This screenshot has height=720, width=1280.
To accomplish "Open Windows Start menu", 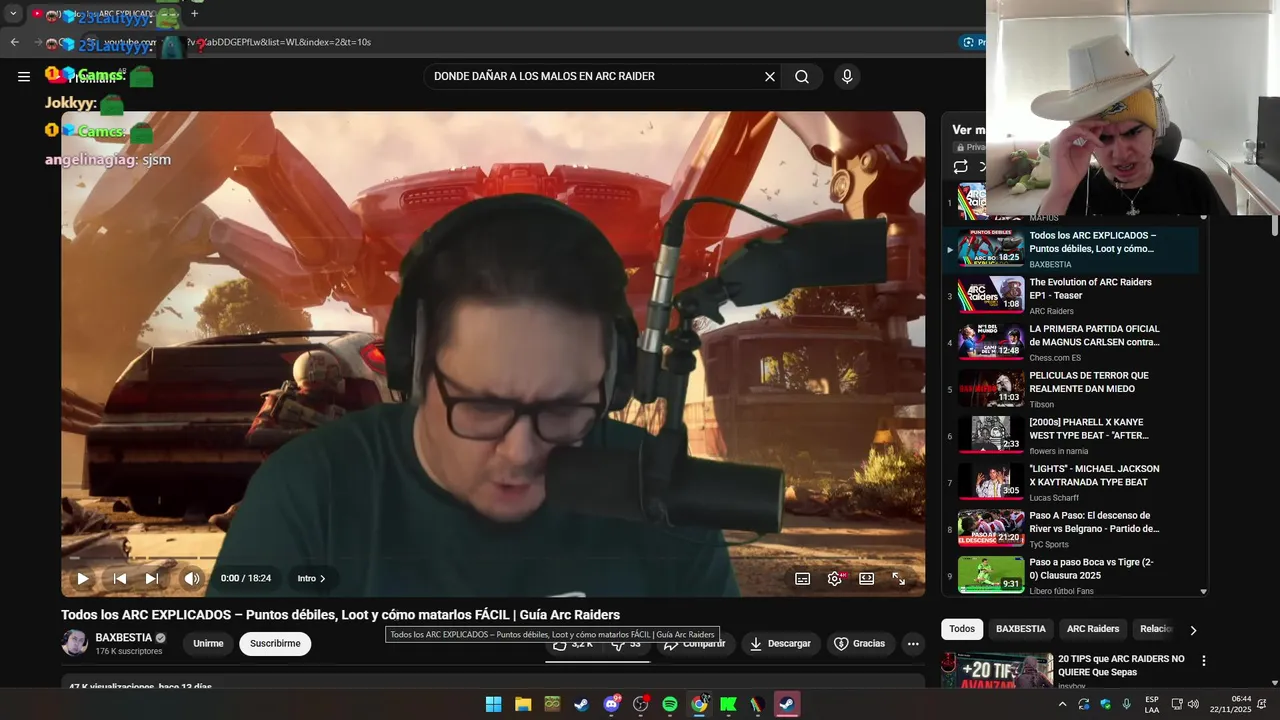I will [494, 704].
